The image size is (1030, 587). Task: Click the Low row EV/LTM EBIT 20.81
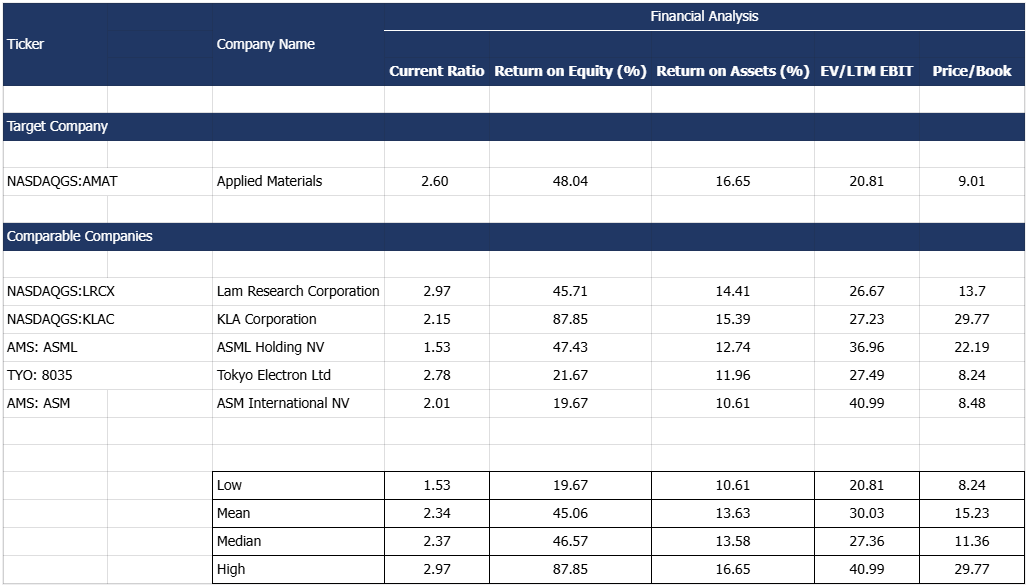pyautogui.click(x=866, y=485)
